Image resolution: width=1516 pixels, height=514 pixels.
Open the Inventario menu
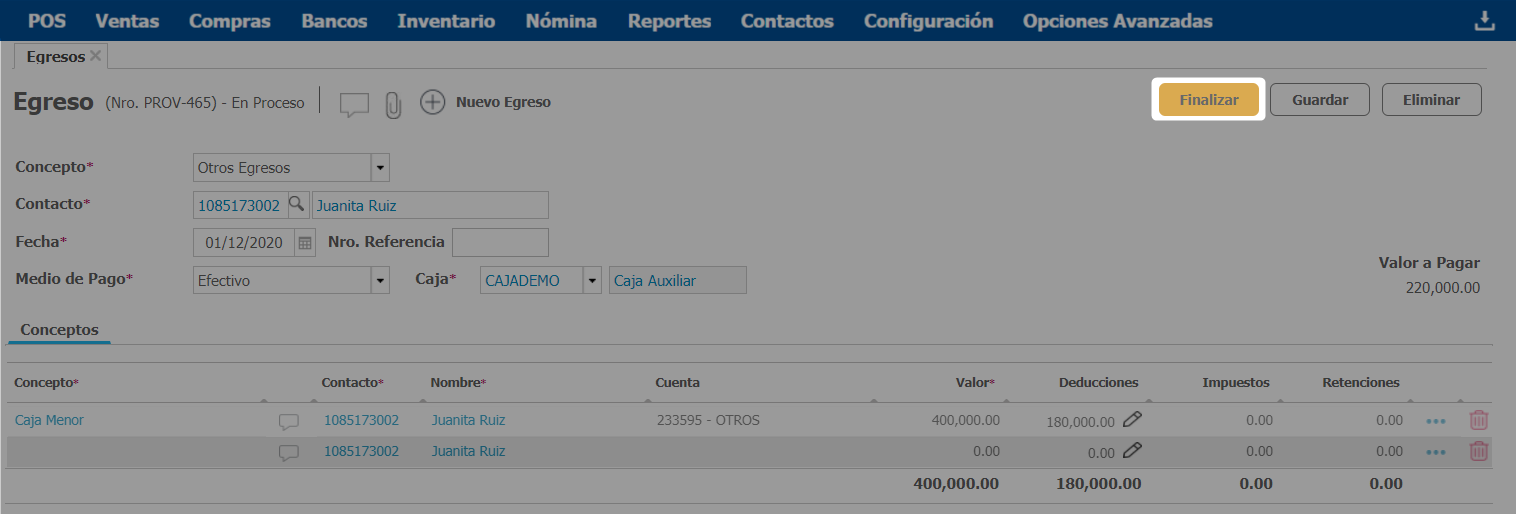click(x=446, y=21)
